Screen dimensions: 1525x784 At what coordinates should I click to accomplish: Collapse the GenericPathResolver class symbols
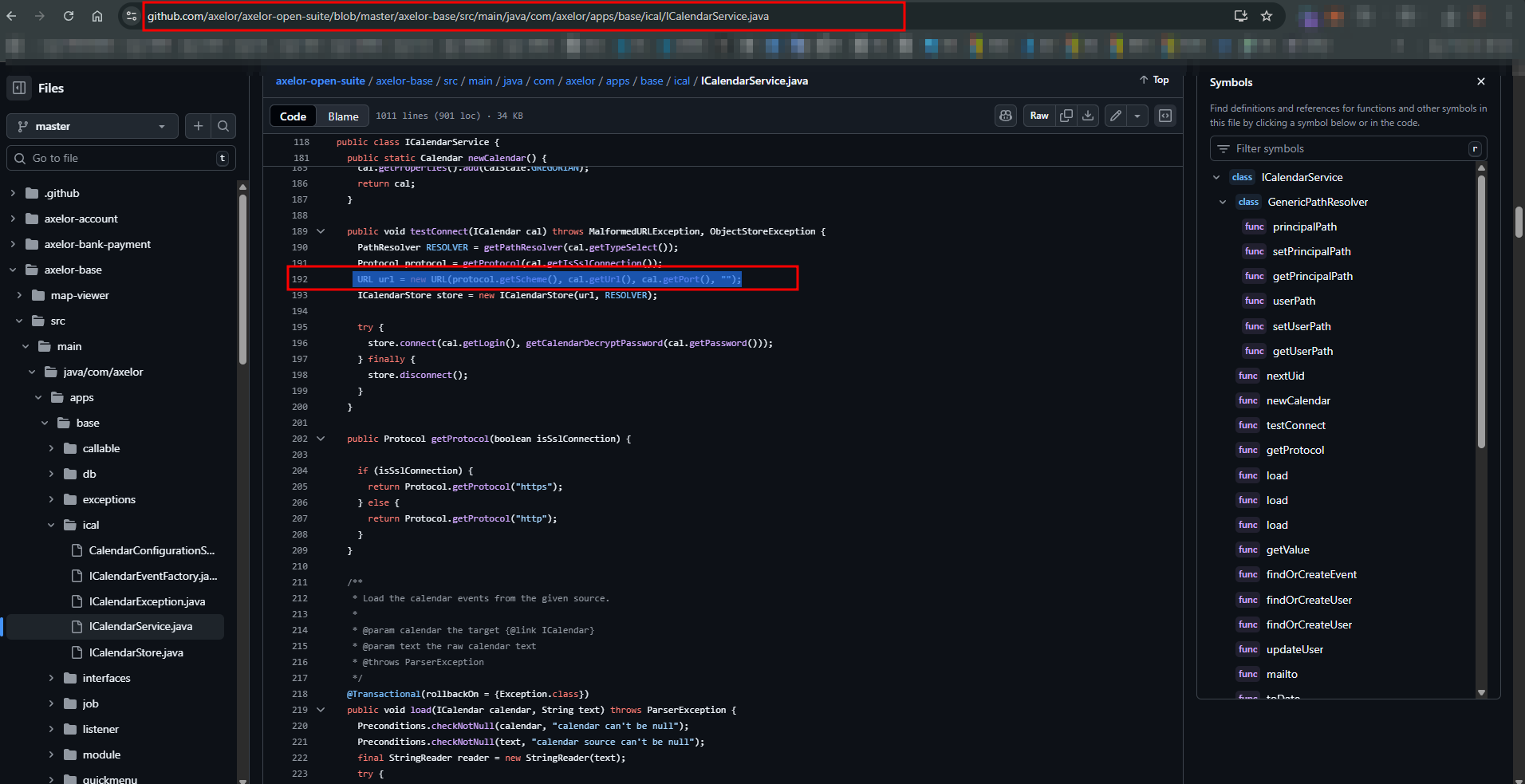click(x=1223, y=202)
